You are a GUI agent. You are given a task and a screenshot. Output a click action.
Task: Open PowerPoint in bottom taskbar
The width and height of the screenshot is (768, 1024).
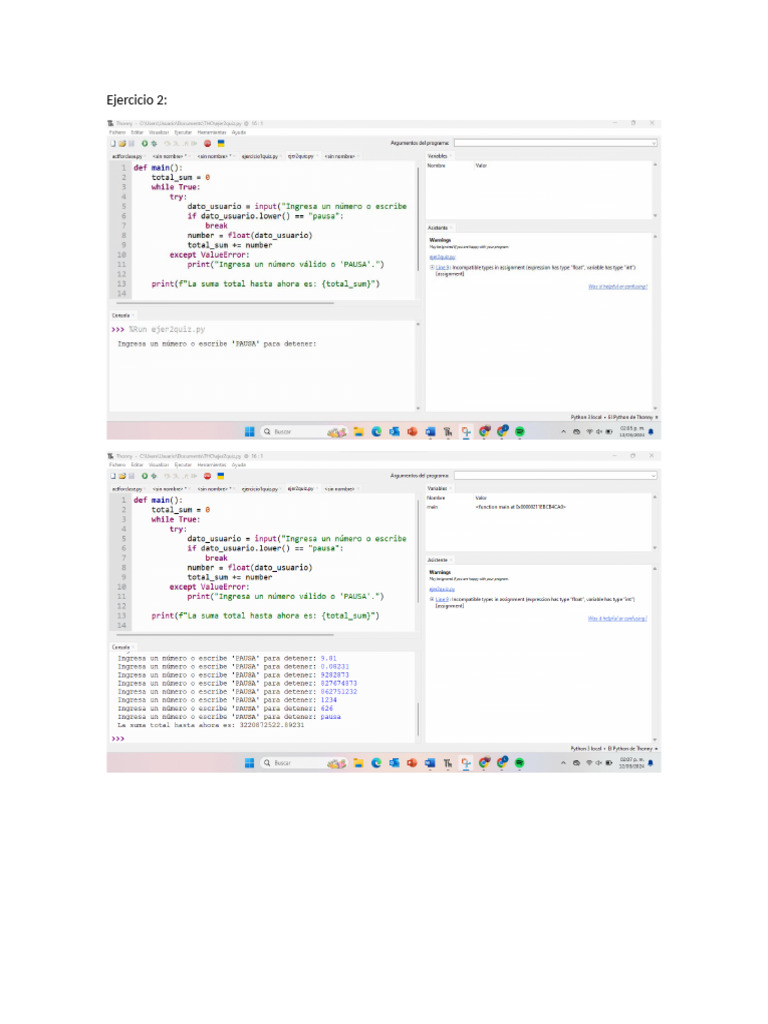(x=412, y=763)
